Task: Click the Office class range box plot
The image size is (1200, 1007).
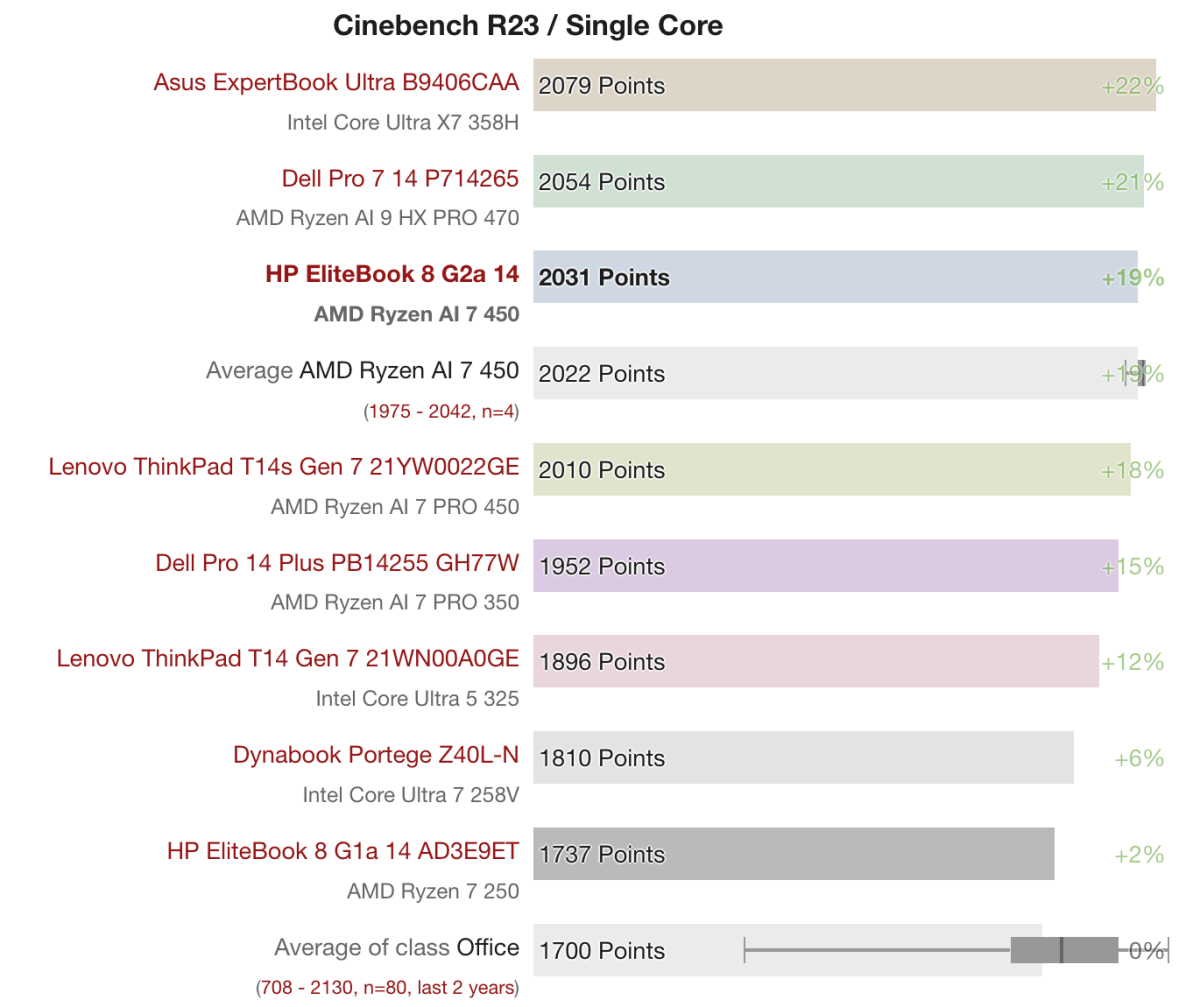Action: [956, 950]
